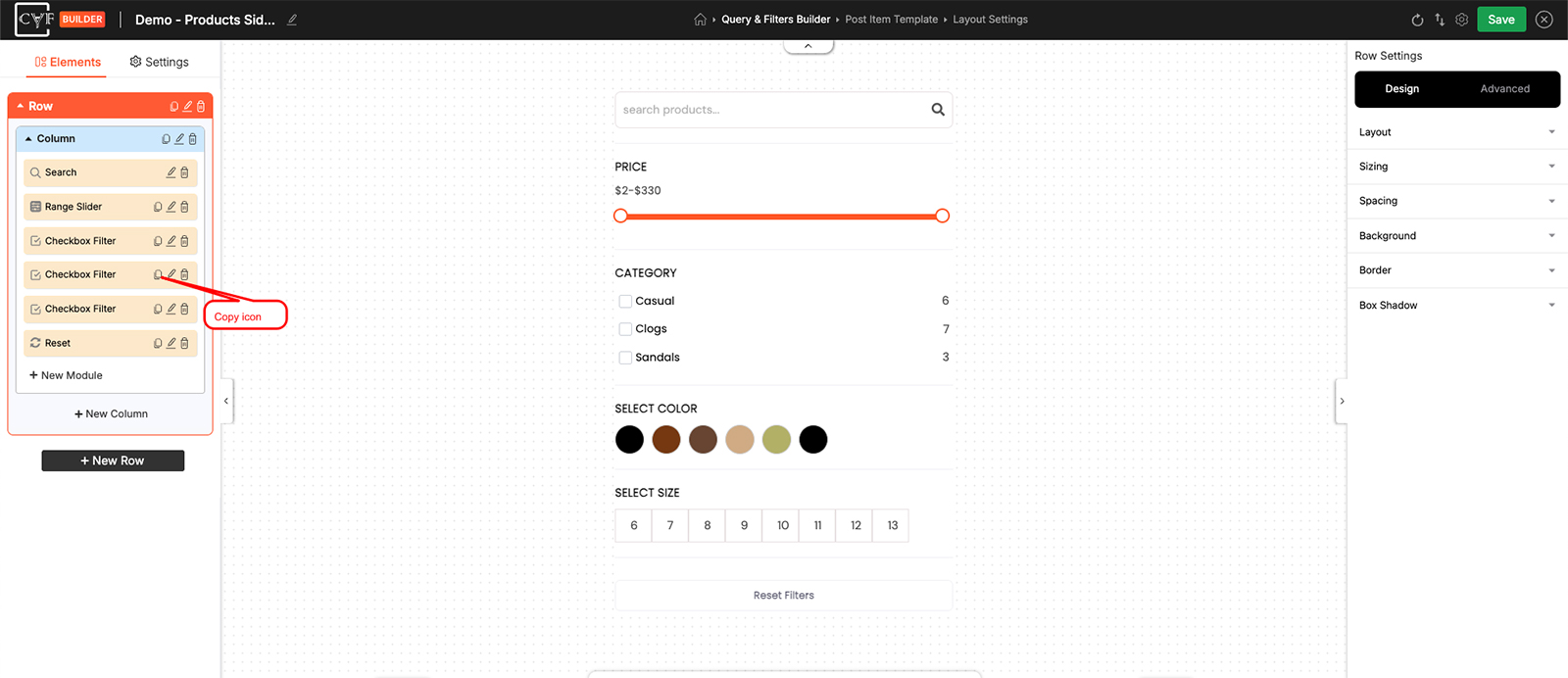Collapse the Row tree item
Viewport: 1568px width, 678px height.
(x=21, y=106)
